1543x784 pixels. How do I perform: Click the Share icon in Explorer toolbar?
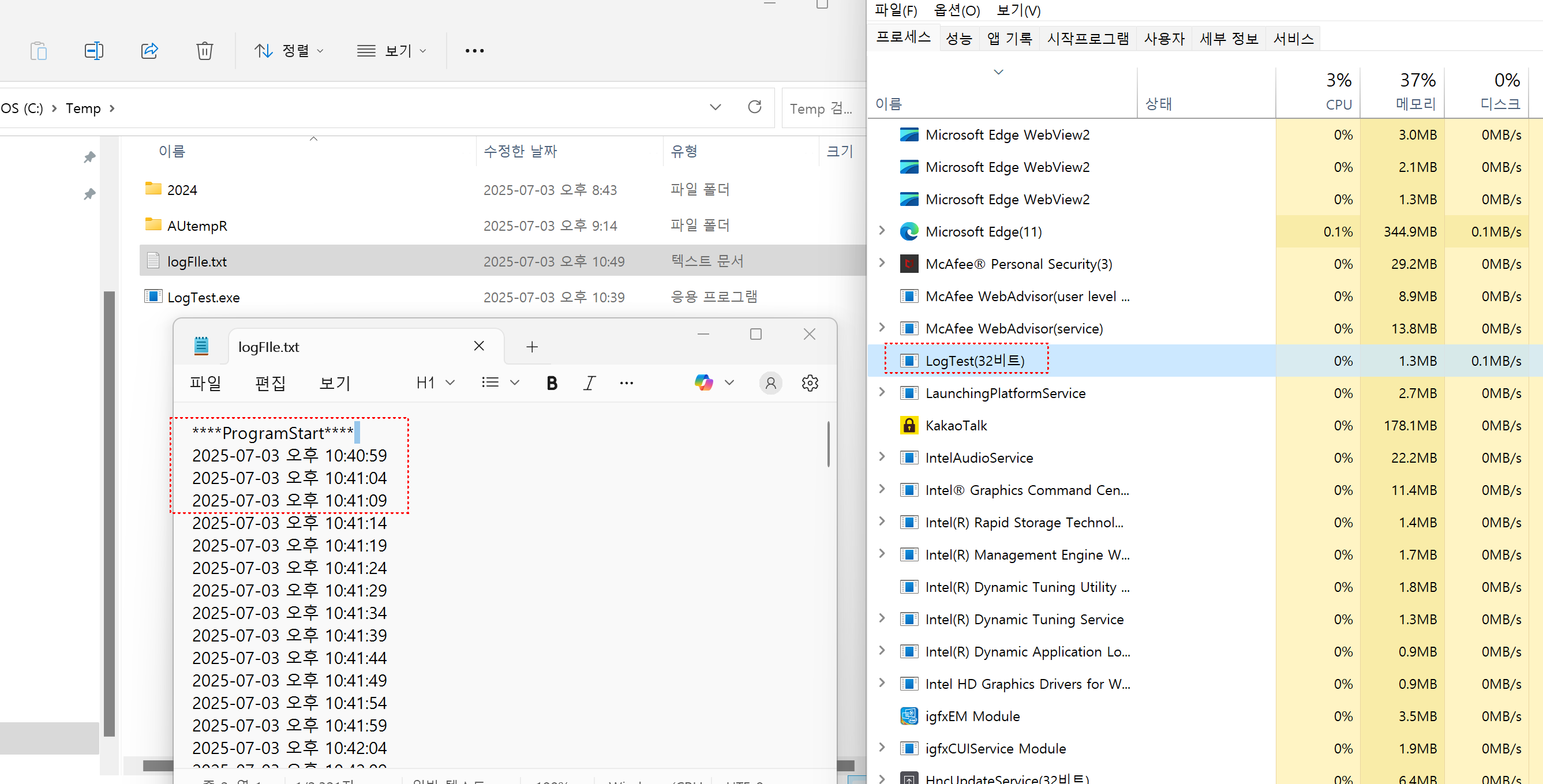pyautogui.click(x=149, y=51)
